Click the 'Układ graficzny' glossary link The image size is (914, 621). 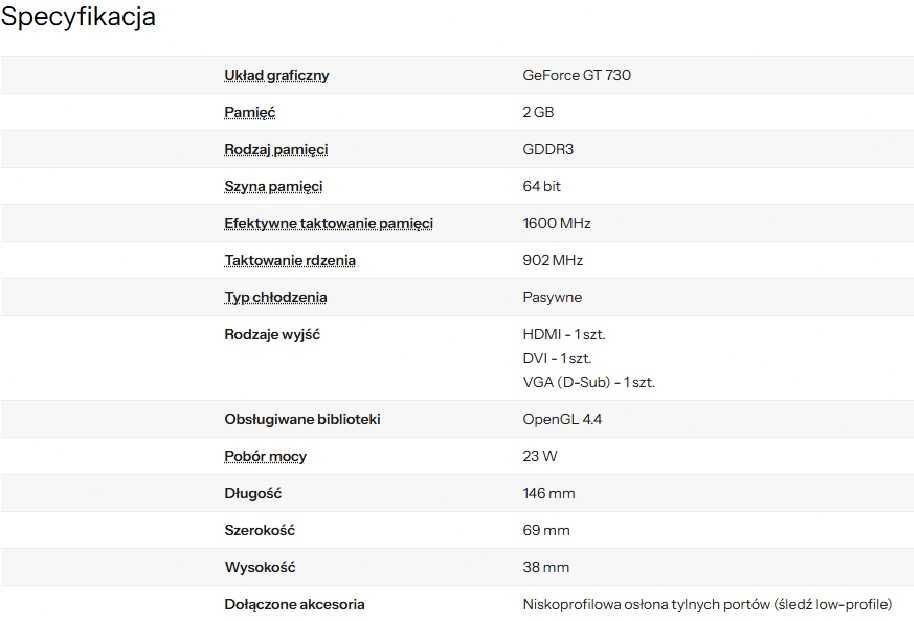pos(277,76)
